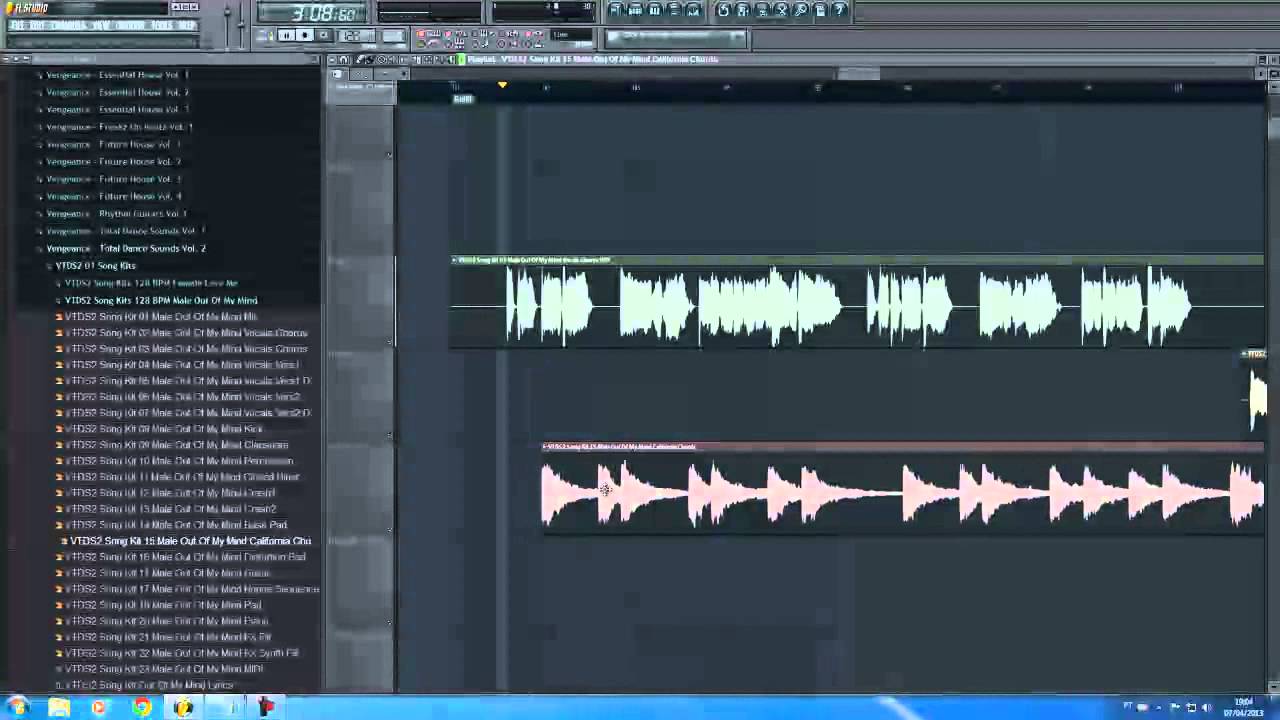1280x720 pixels.
Task: Toggle the record transport button
Action: tap(323, 36)
